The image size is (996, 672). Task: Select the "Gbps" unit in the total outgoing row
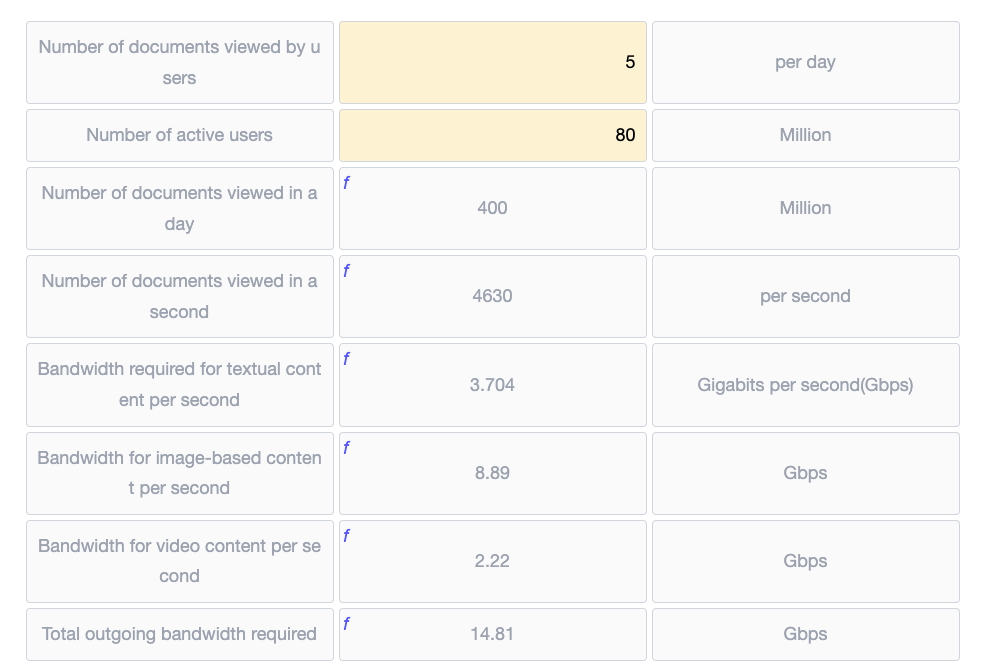[x=805, y=634]
